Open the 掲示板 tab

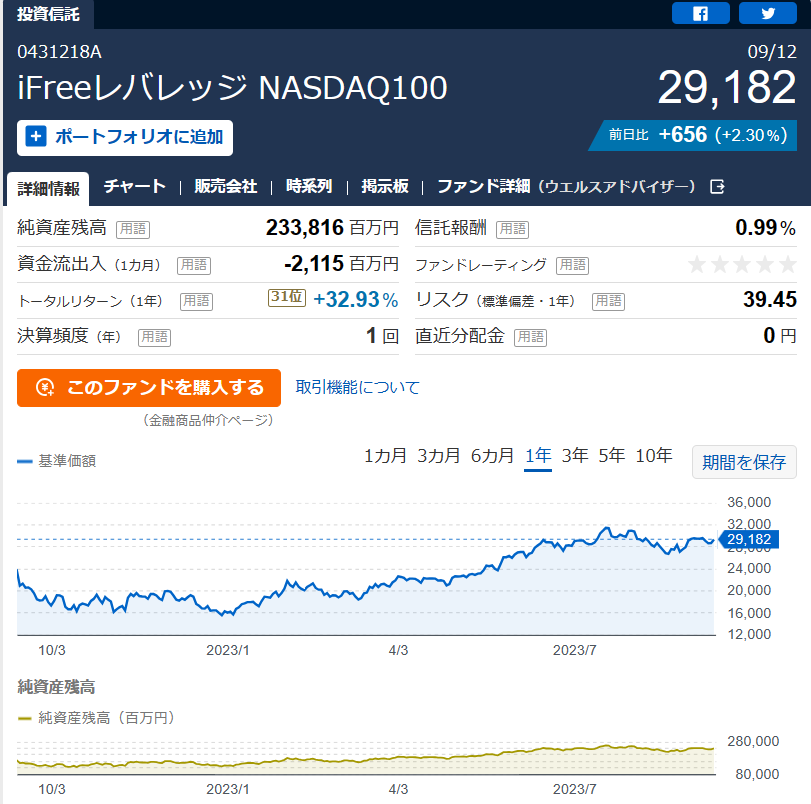tap(385, 186)
